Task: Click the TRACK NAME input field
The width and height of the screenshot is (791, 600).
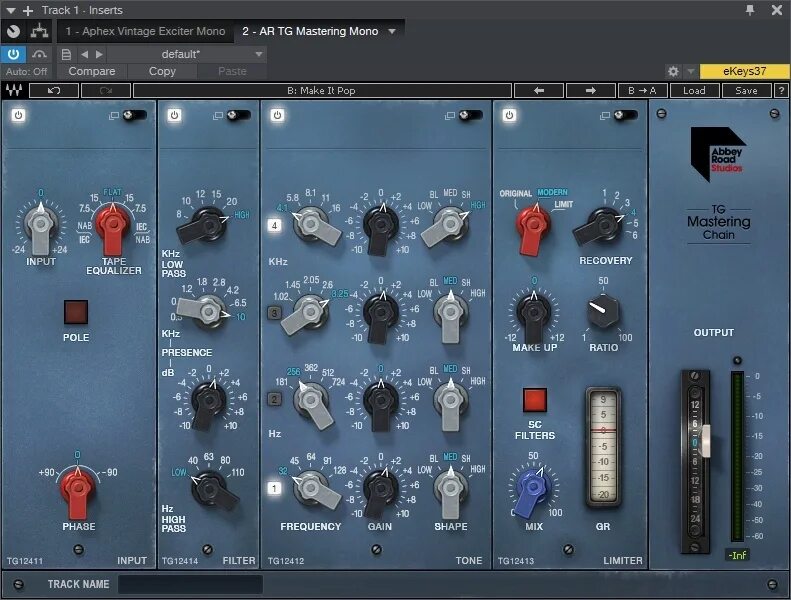Action: pos(190,584)
